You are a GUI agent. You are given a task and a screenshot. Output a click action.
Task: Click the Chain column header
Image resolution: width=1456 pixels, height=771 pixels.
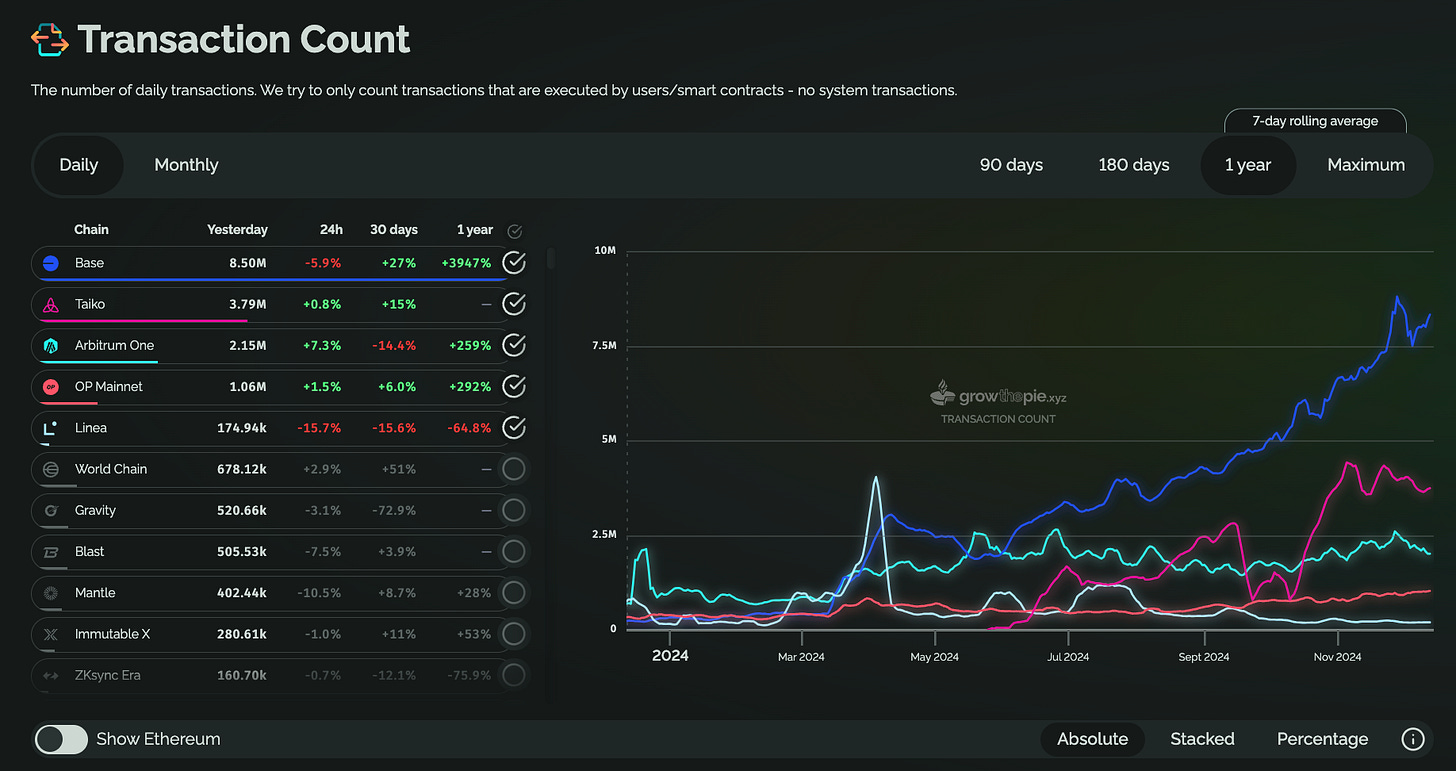click(x=91, y=230)
